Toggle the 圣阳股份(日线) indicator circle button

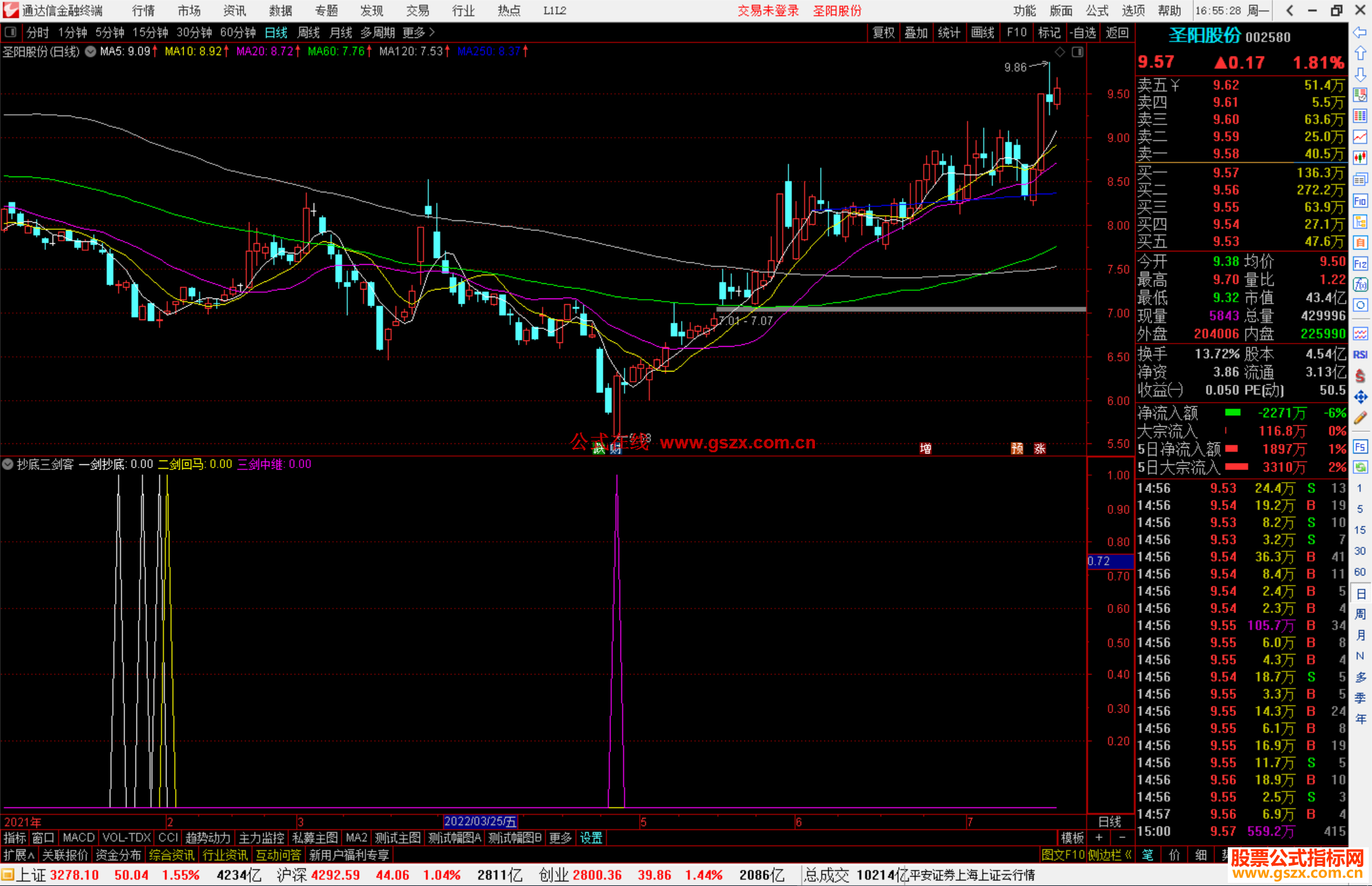(91, 51)
